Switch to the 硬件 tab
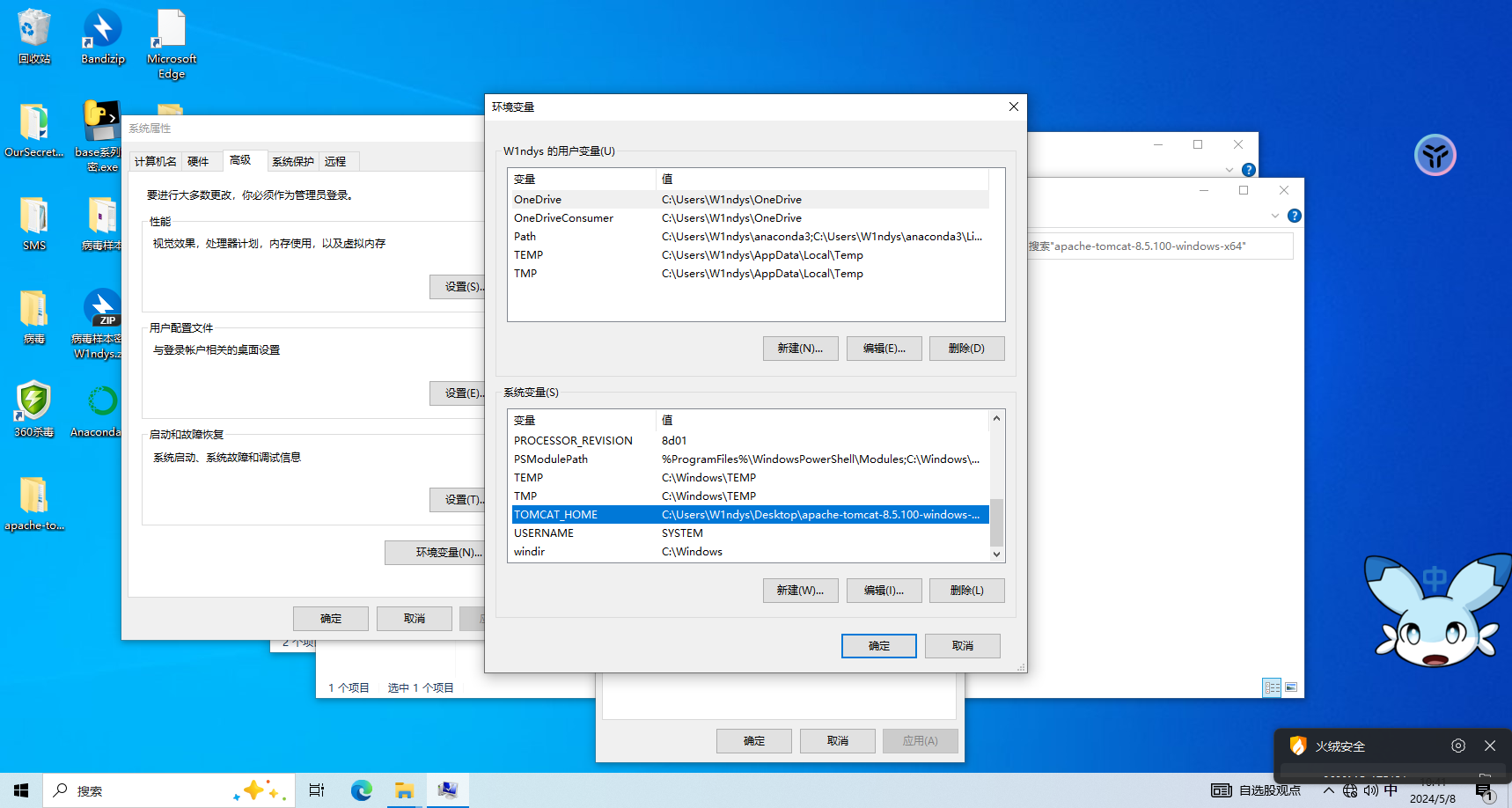The image size is (1512, 808). (198, 161)
